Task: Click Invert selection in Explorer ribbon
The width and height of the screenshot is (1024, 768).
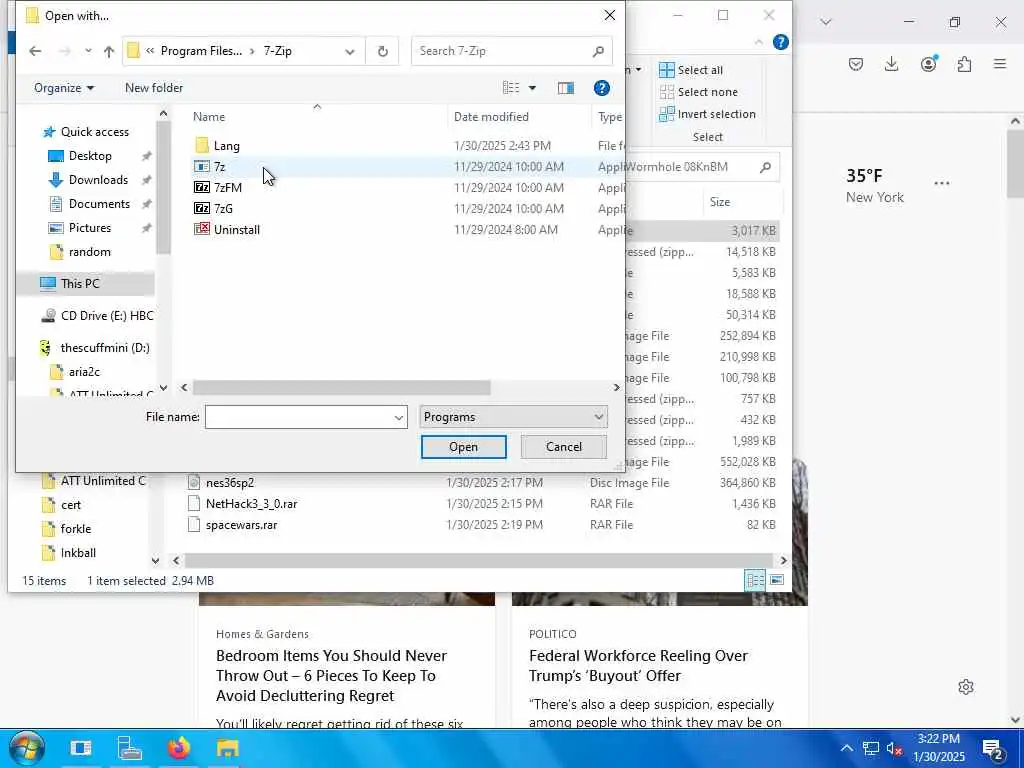Action: 707,114
